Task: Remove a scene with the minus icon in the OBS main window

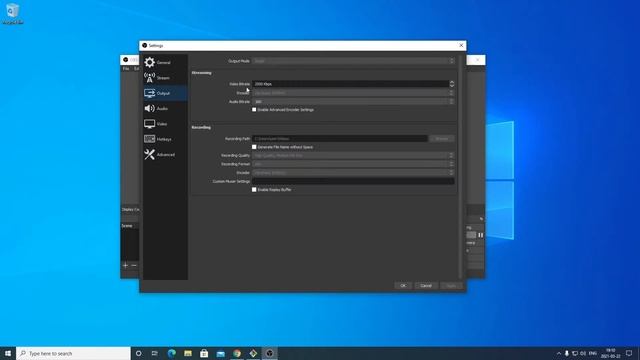Action: click(x=134, y=265)
